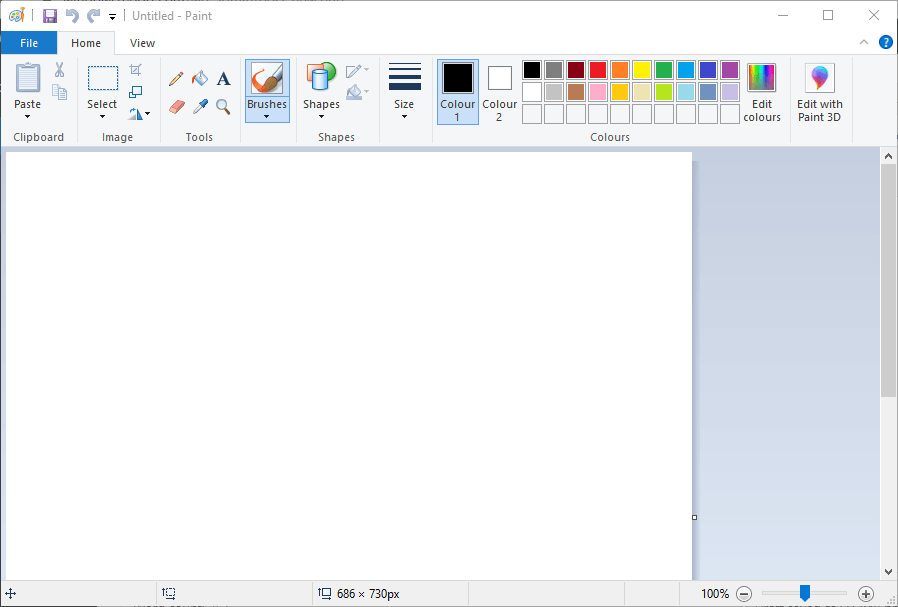
Task: Open the File menu
Action: click(29, 43)
